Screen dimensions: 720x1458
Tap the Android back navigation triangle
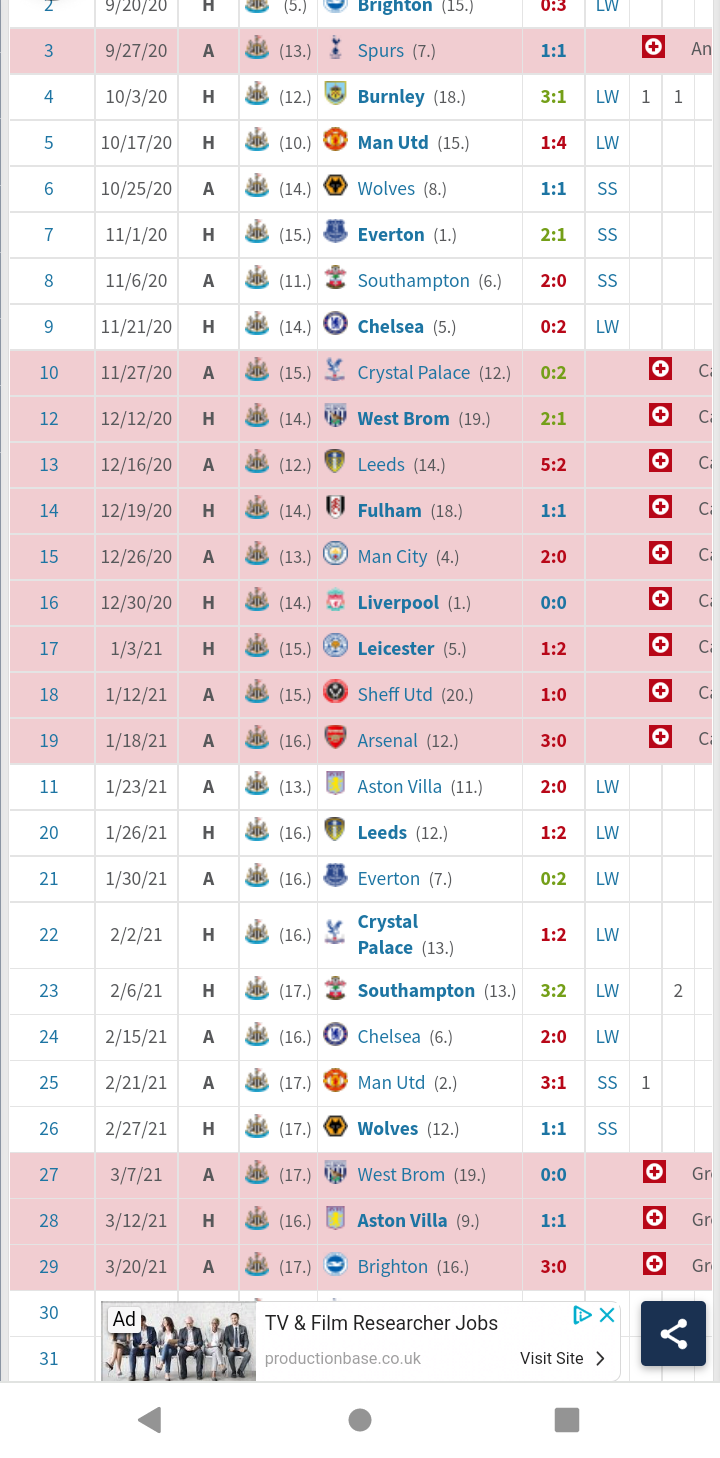pyautogui.click(x=150, y=1419)
